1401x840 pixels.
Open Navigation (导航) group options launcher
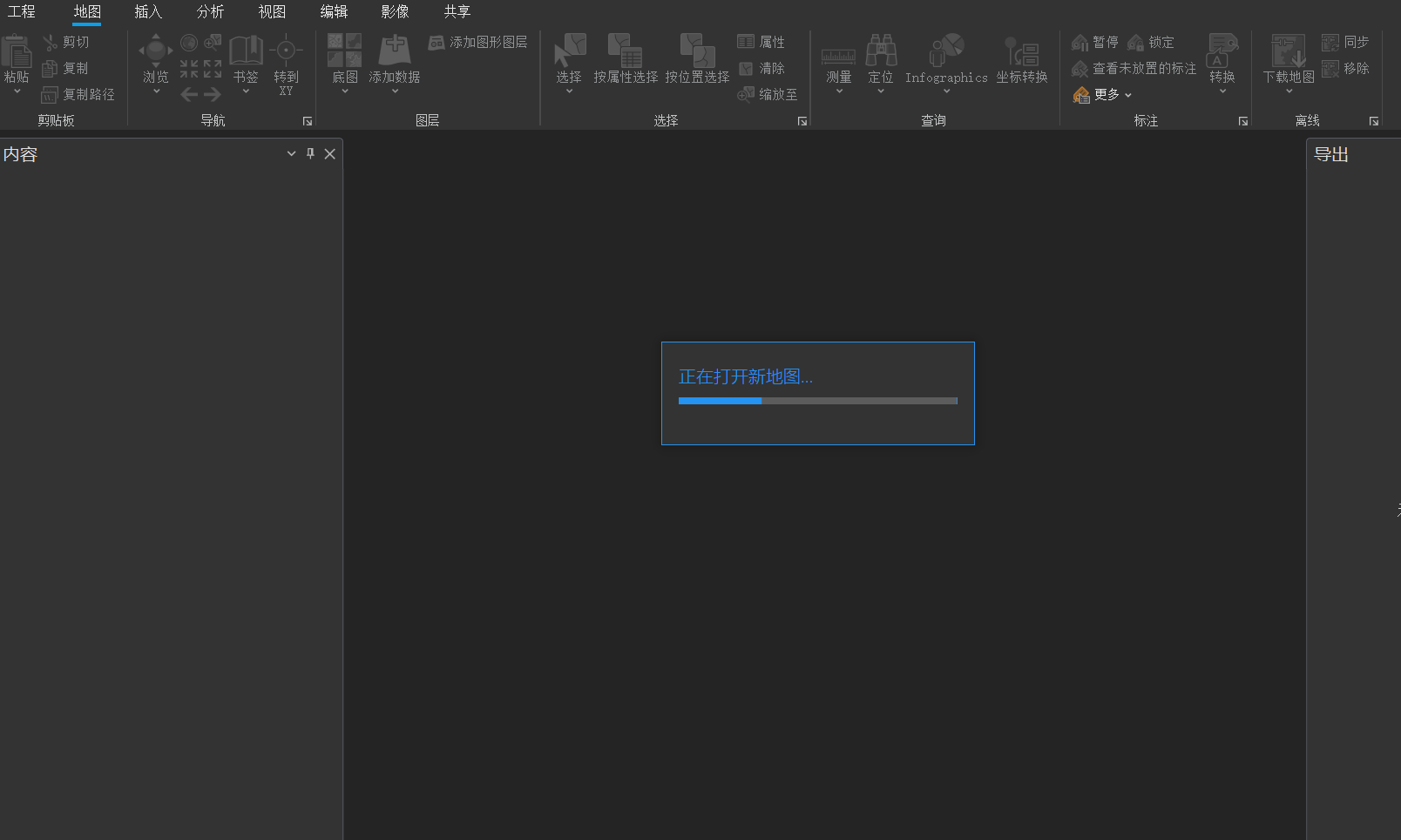[x=308, y=121]
